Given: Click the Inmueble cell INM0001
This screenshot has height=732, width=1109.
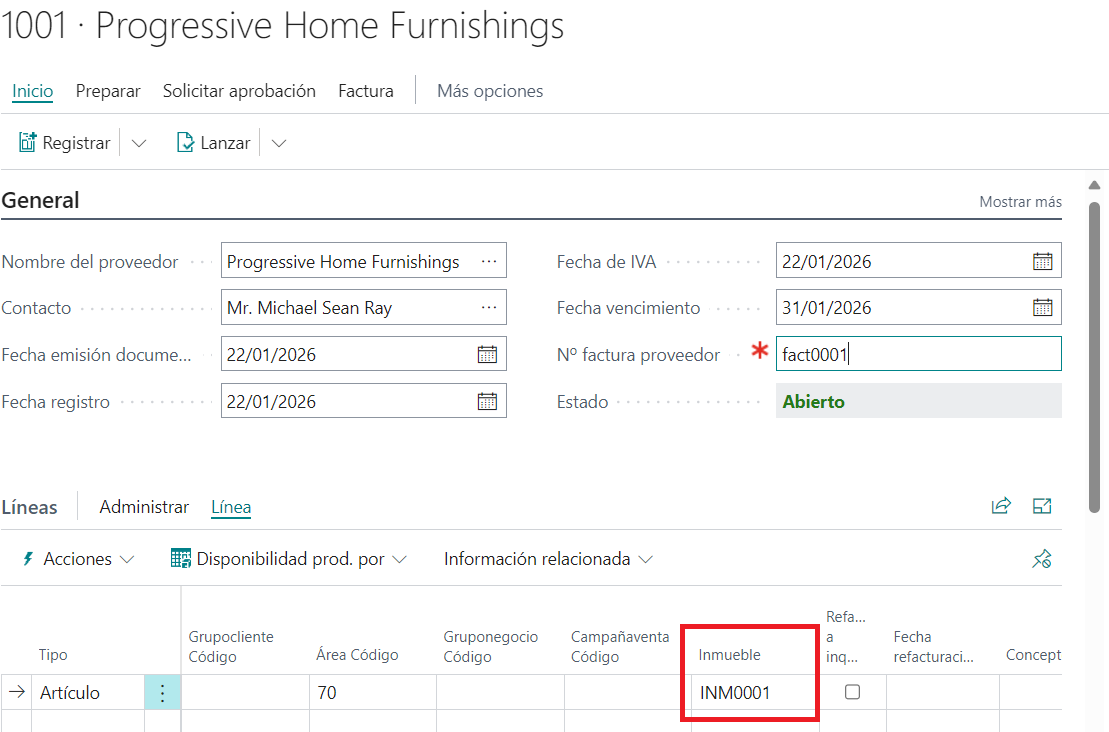Looking at the screenshot, I should [x=755, y=692].
